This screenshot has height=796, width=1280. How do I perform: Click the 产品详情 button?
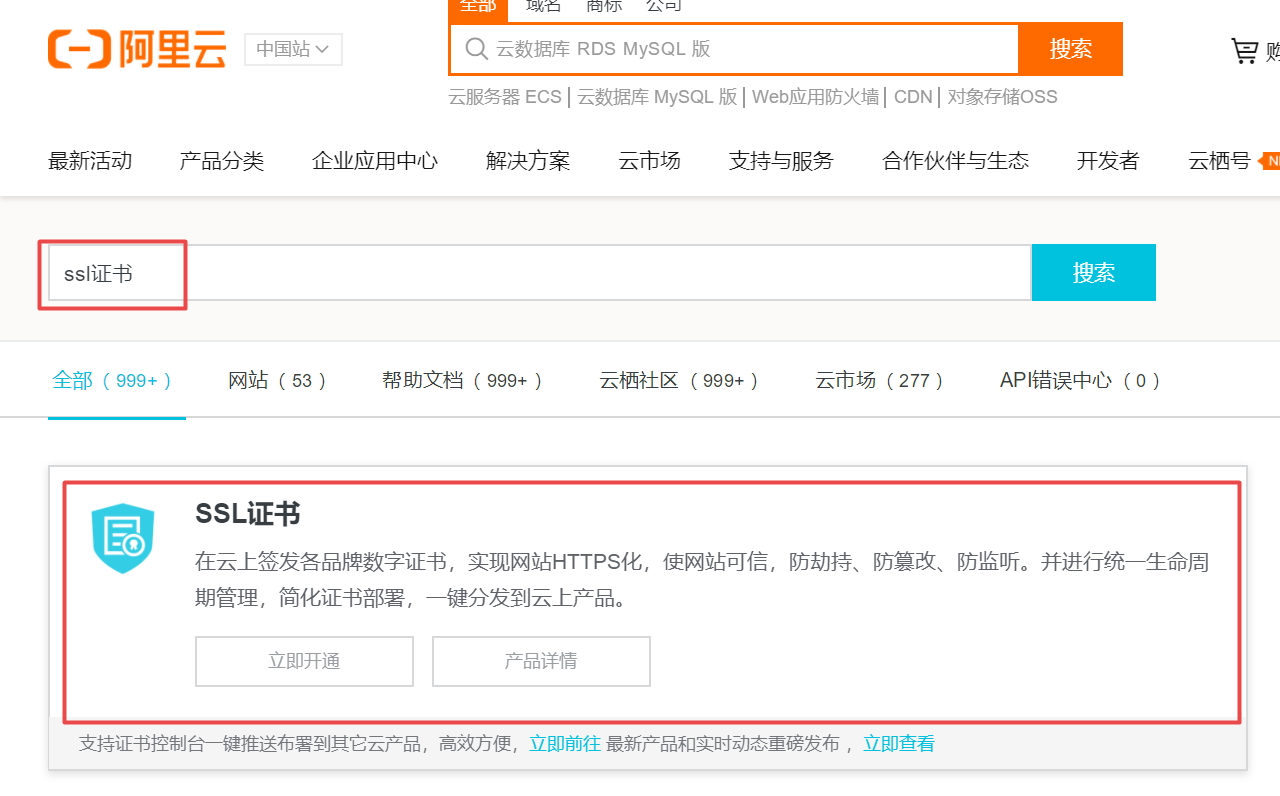tap(541, 661)
